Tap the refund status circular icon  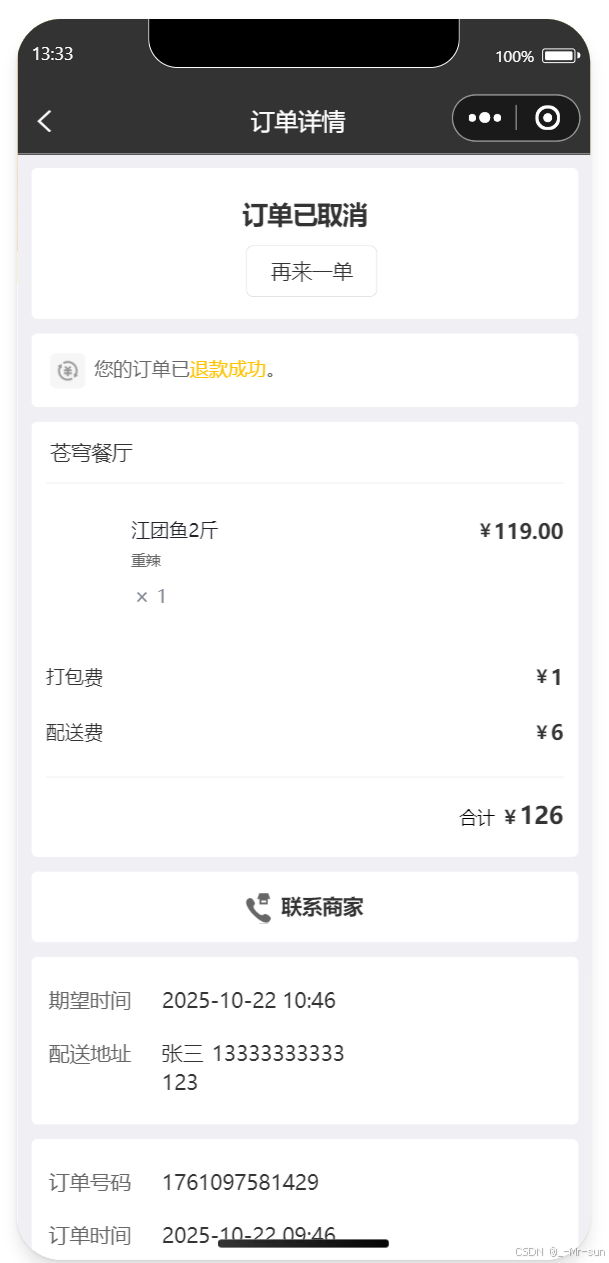67,370
